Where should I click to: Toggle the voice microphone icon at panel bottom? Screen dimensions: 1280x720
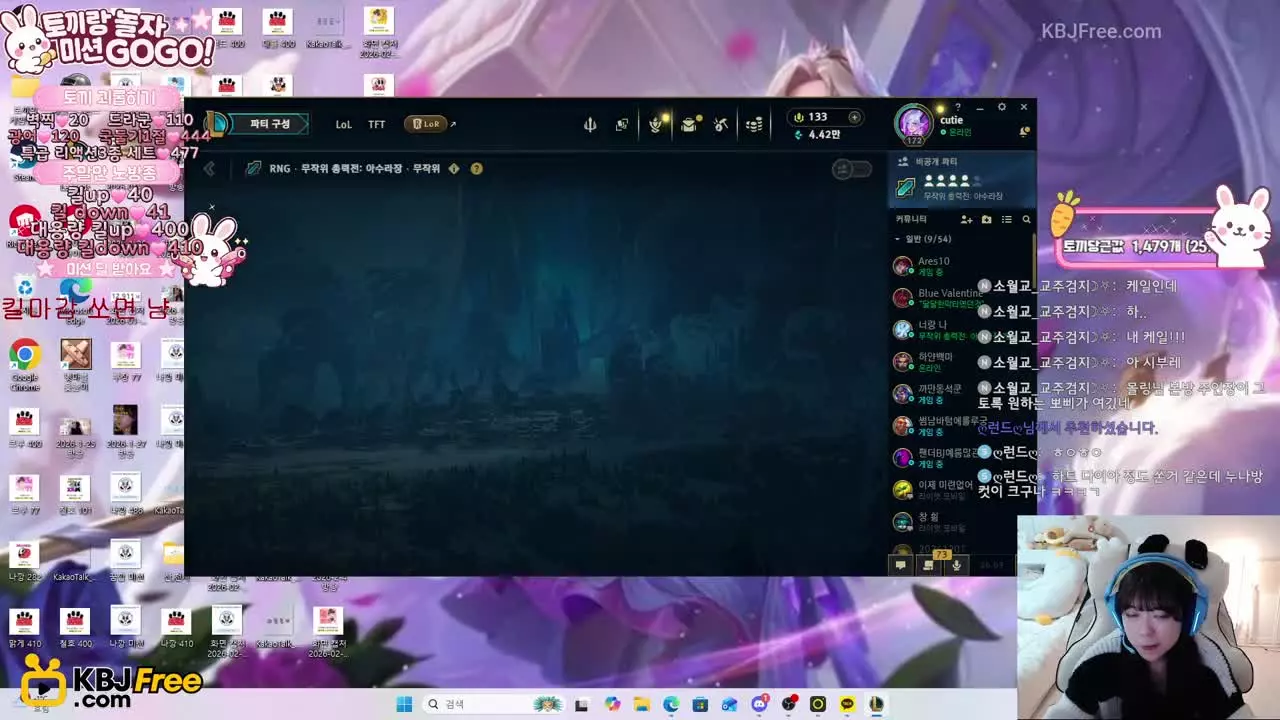click(x=957, y=565)
